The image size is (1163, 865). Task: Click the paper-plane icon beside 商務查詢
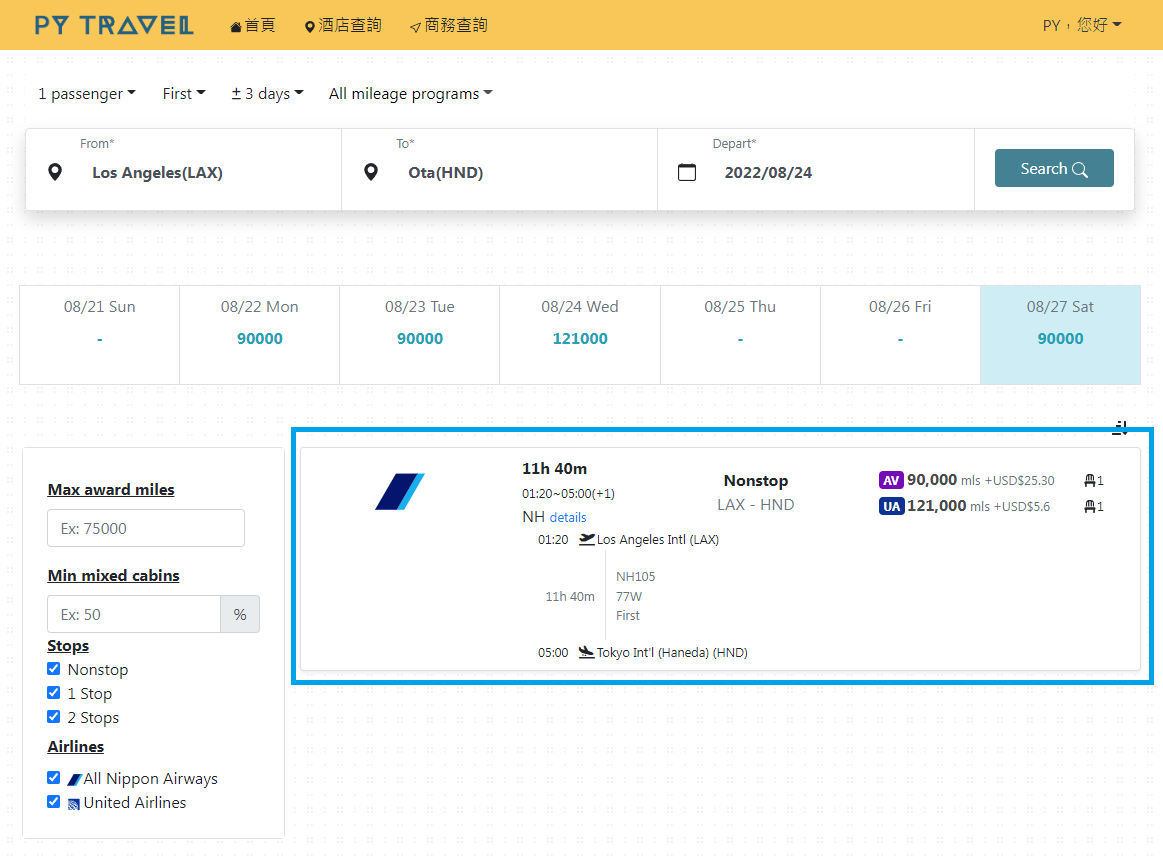(415, 27)
